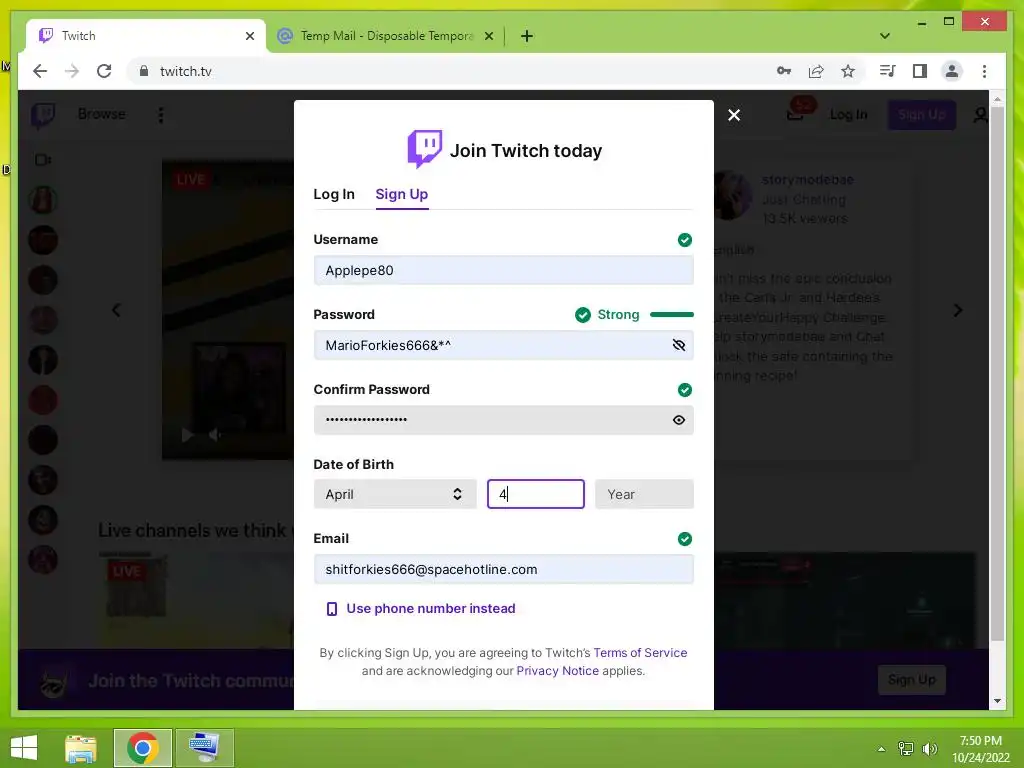Switch to the Temp Mail browser tab

385,36
